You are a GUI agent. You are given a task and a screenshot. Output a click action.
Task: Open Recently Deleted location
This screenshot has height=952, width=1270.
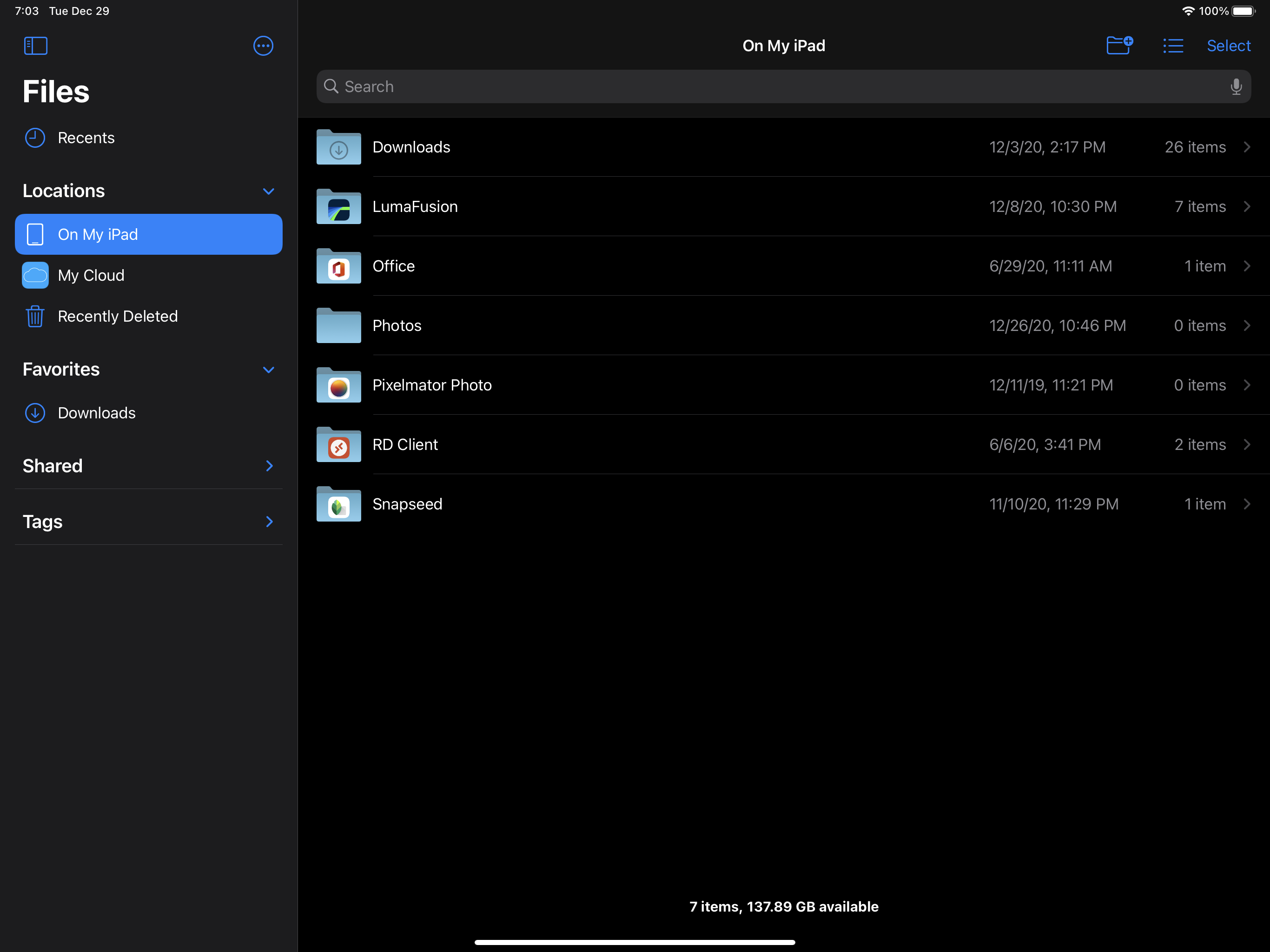[148, 317]
